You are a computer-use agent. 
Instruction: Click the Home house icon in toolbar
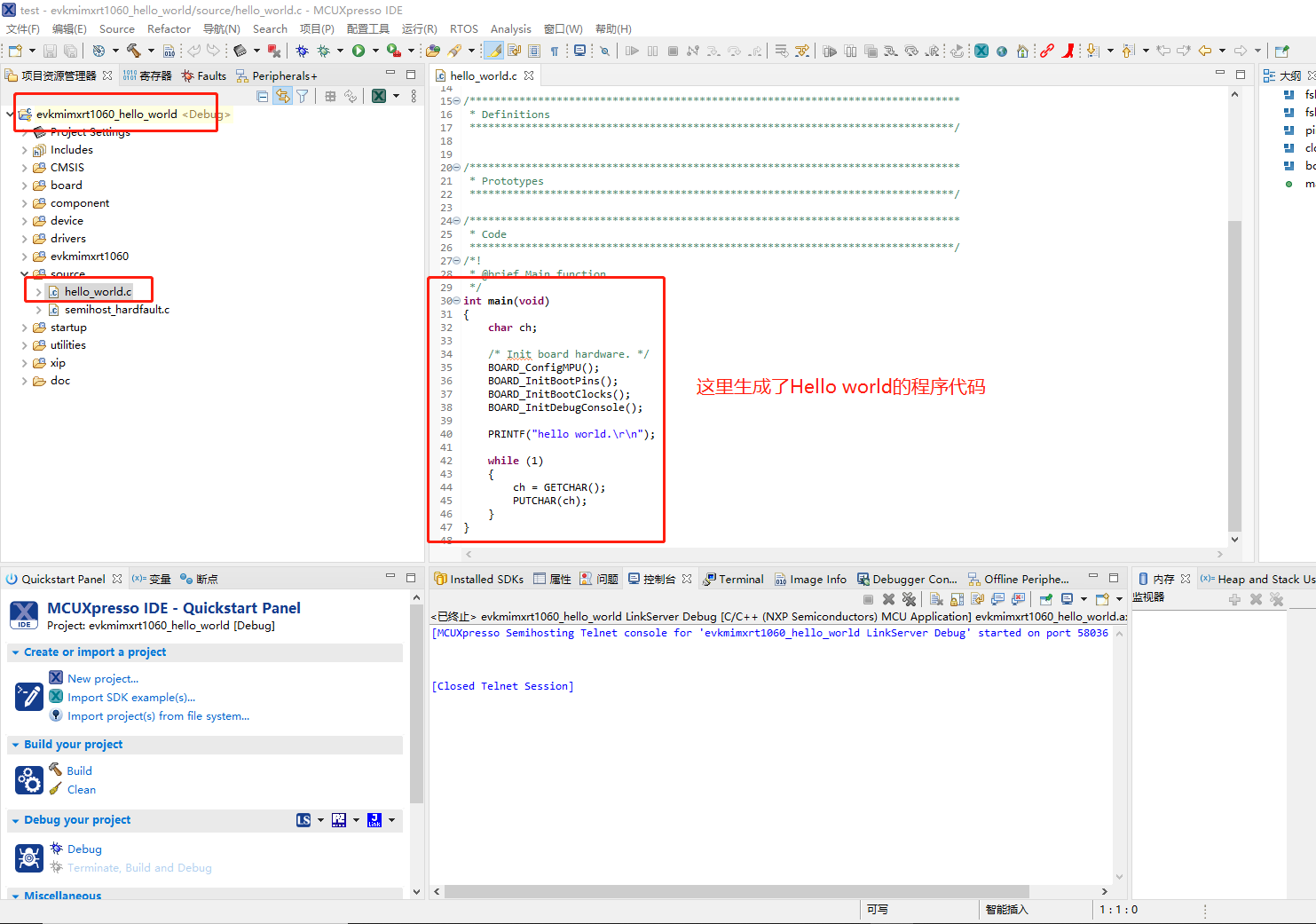1022,51
